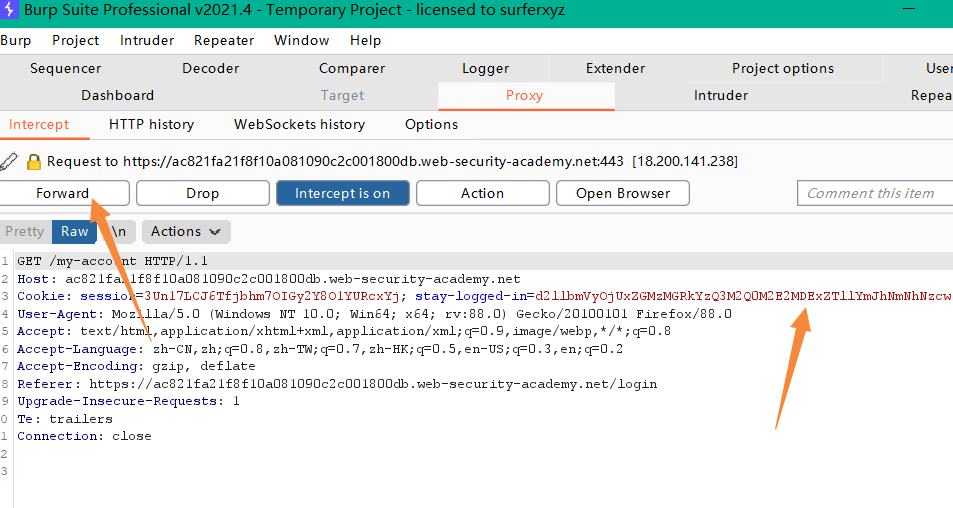The image size is (953, 508).
Task: Switch to the Intruder tool tab
Action: point(721,95)
